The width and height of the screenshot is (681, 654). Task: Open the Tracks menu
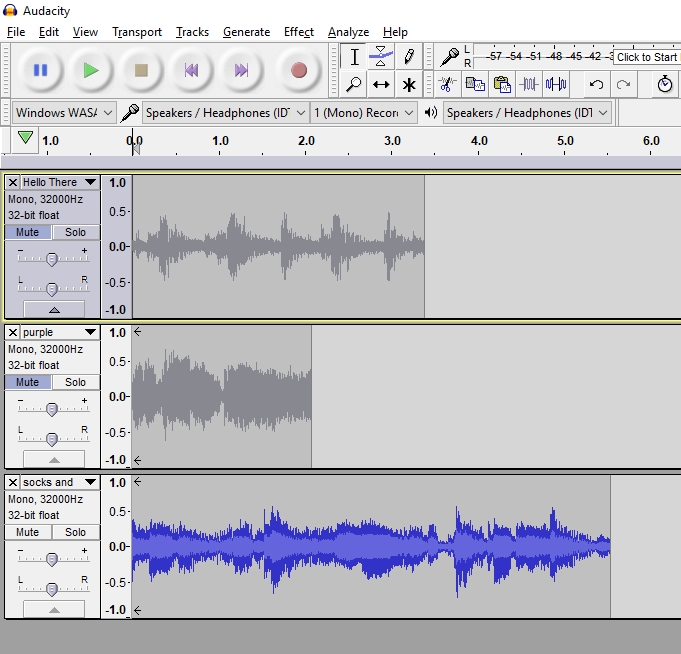[x=192, y=32]
